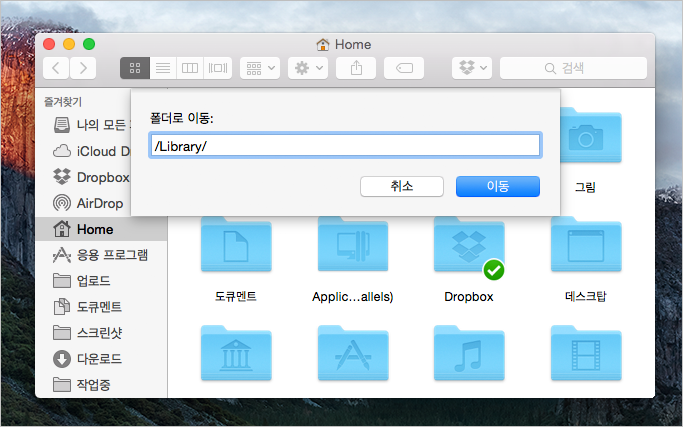683x427 pixels.
Task: Select Home in the sidebar
Action: coord(101,229)
